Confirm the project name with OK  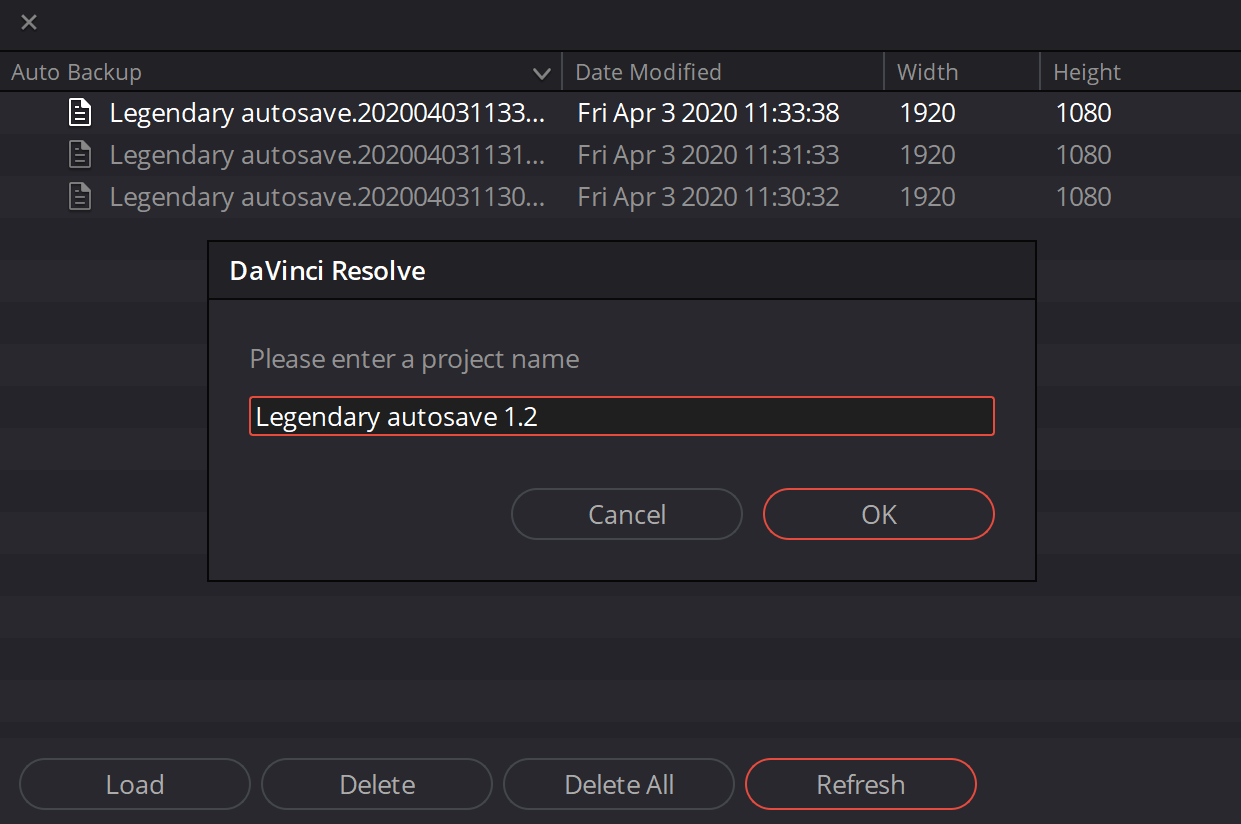879,514
